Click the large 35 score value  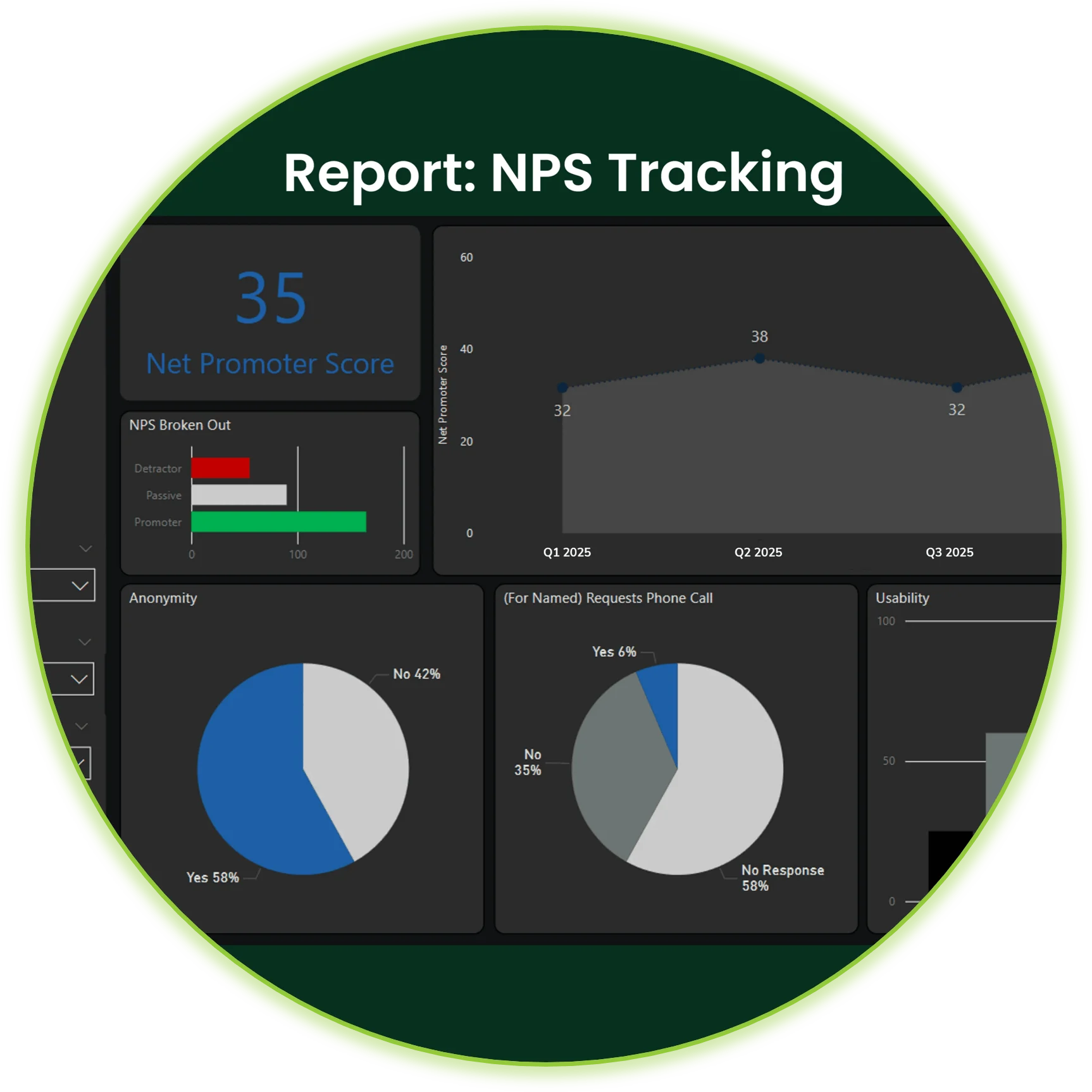[271, 298]
